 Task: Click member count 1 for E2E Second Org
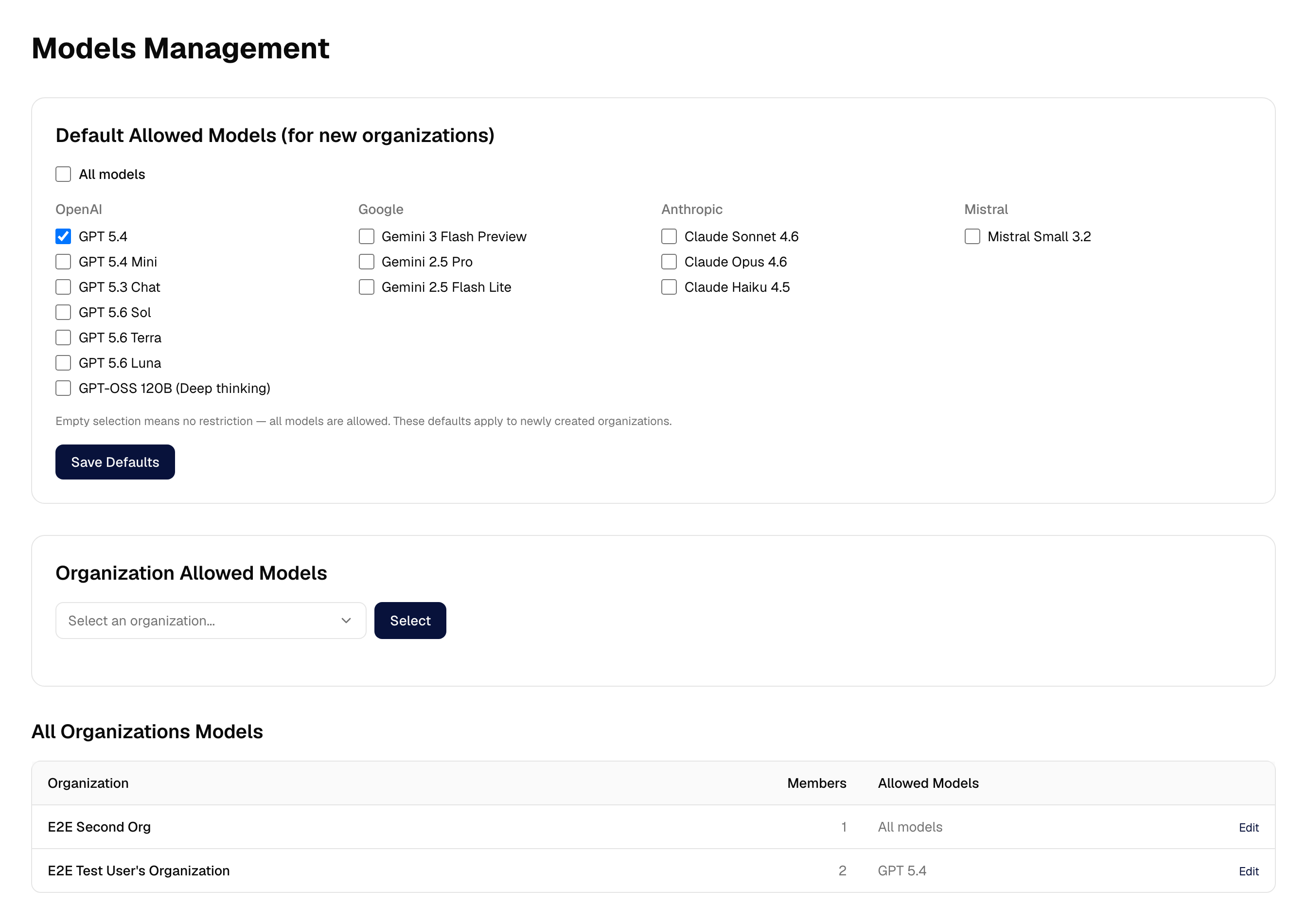click(x=844, y=827)
